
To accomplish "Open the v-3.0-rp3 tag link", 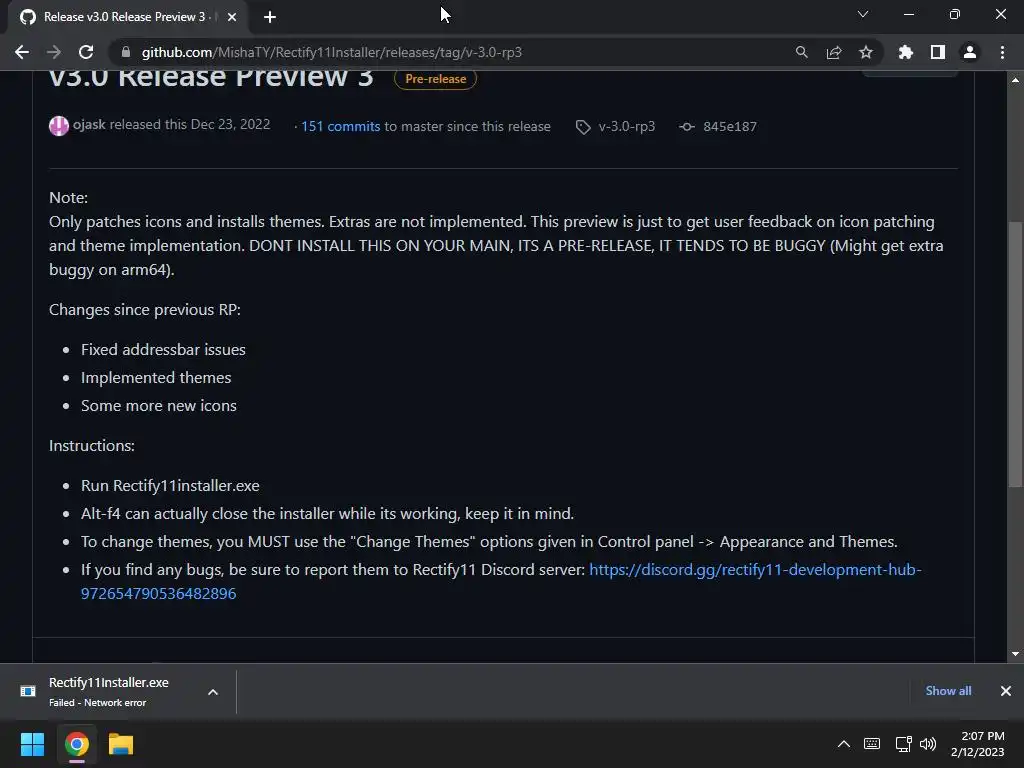I will point(626,126).
